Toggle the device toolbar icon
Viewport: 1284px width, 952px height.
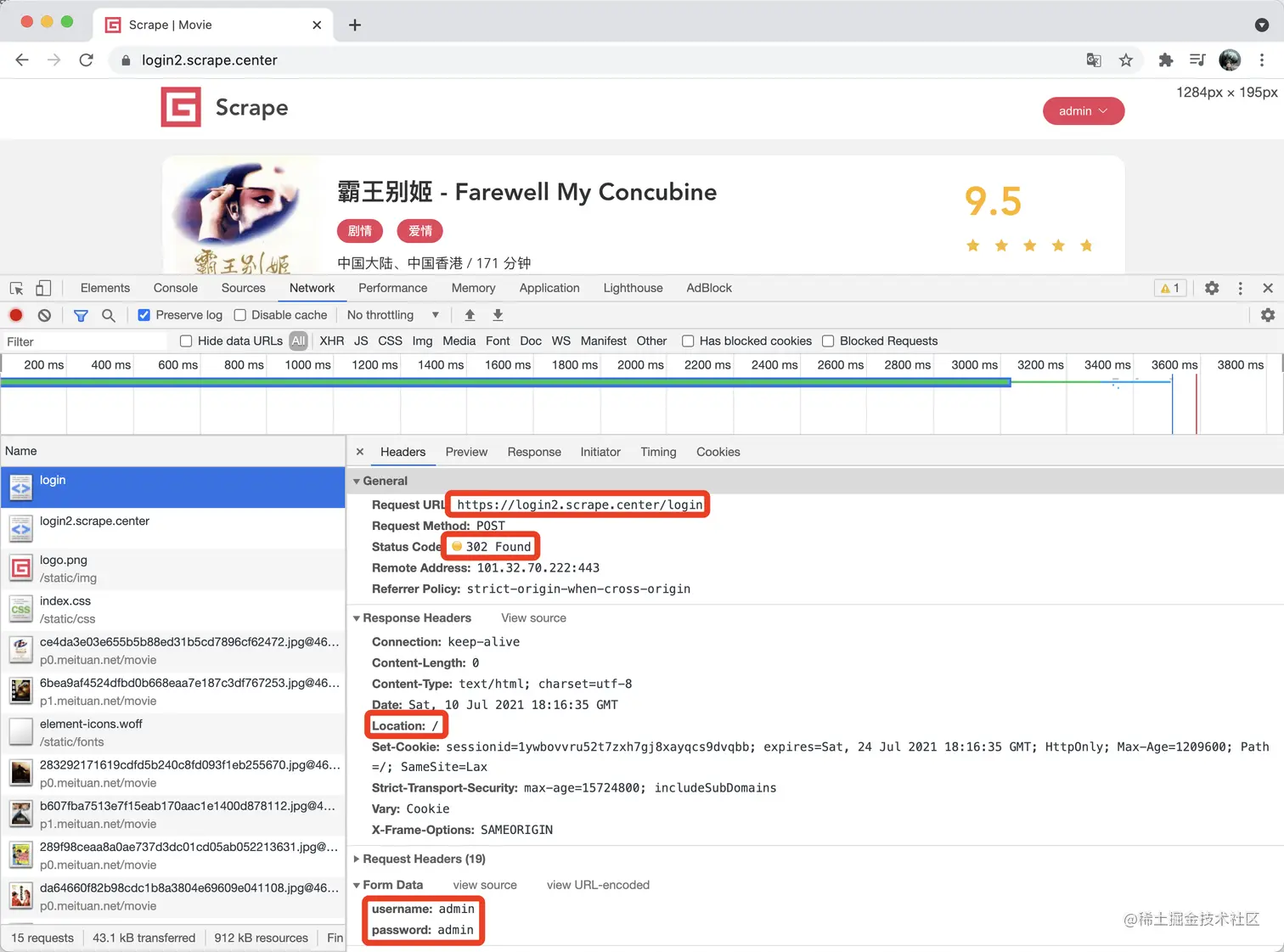point(43,289)
